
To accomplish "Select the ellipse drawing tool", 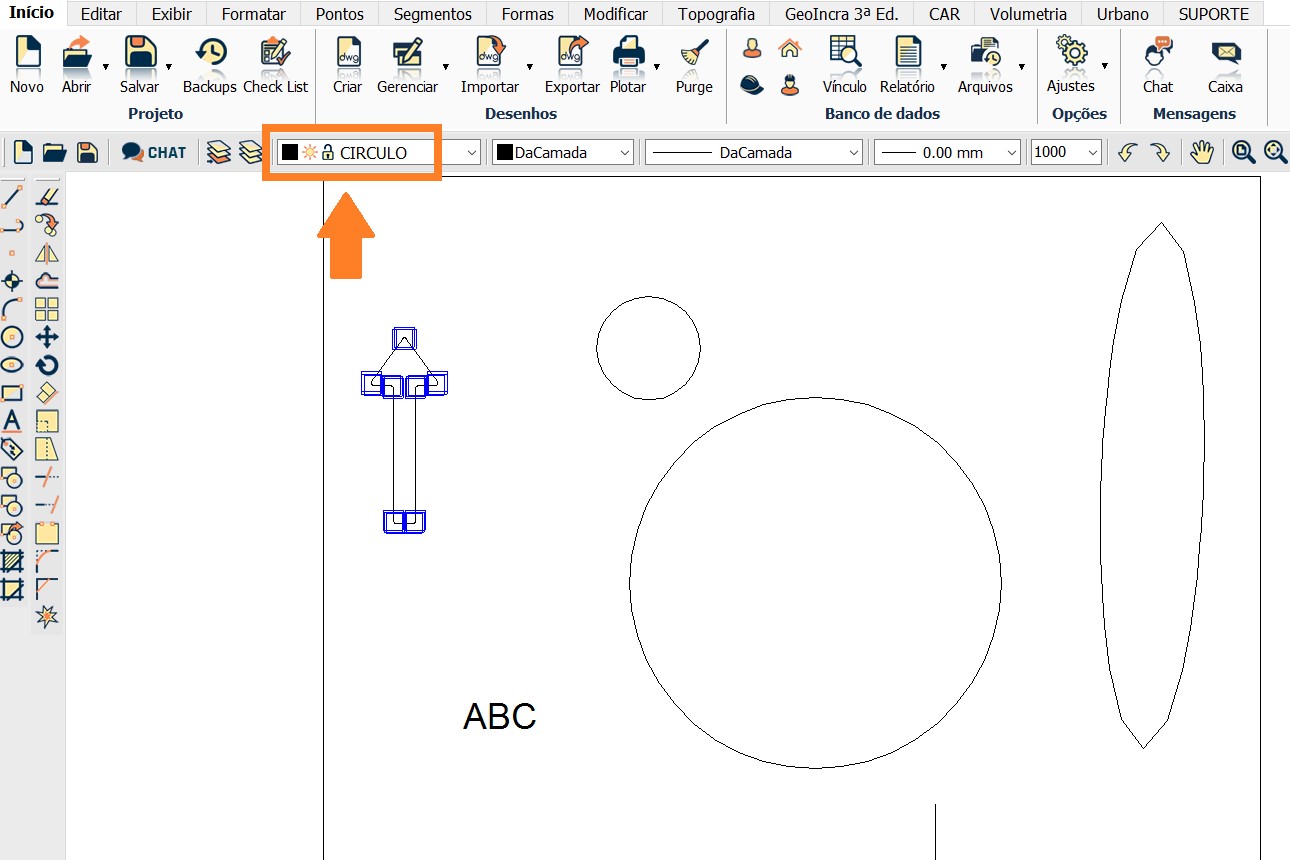I will click(x=12, y=365).
